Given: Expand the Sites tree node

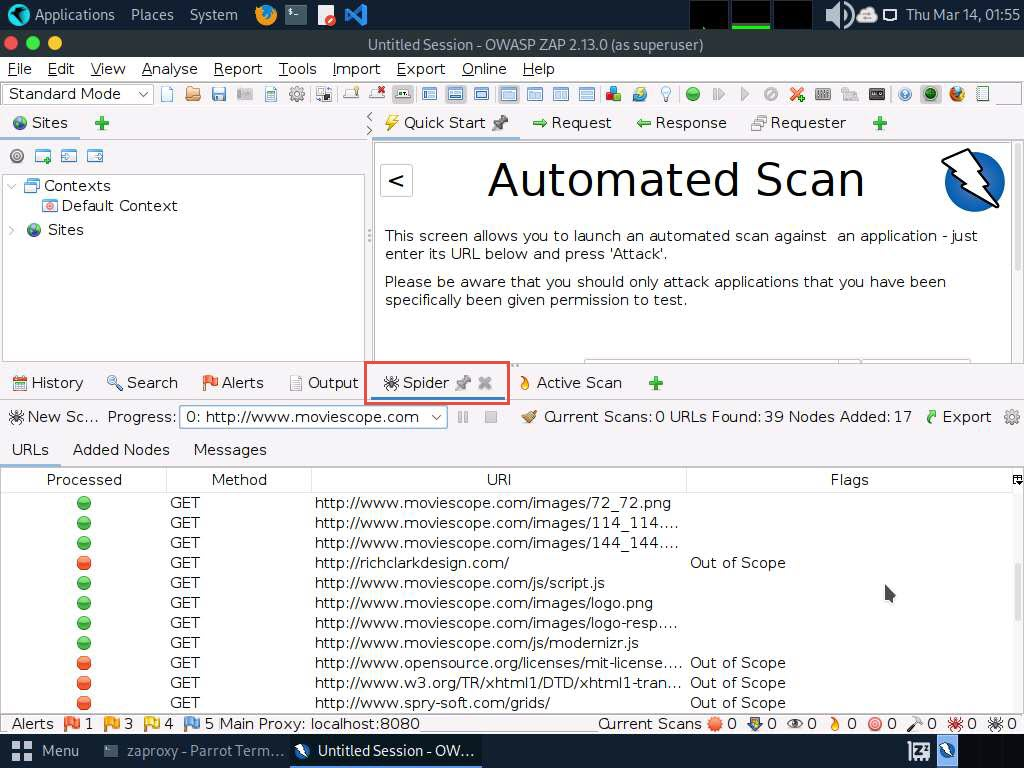Looking at the screenshot, I should click(x=12, y=230).
